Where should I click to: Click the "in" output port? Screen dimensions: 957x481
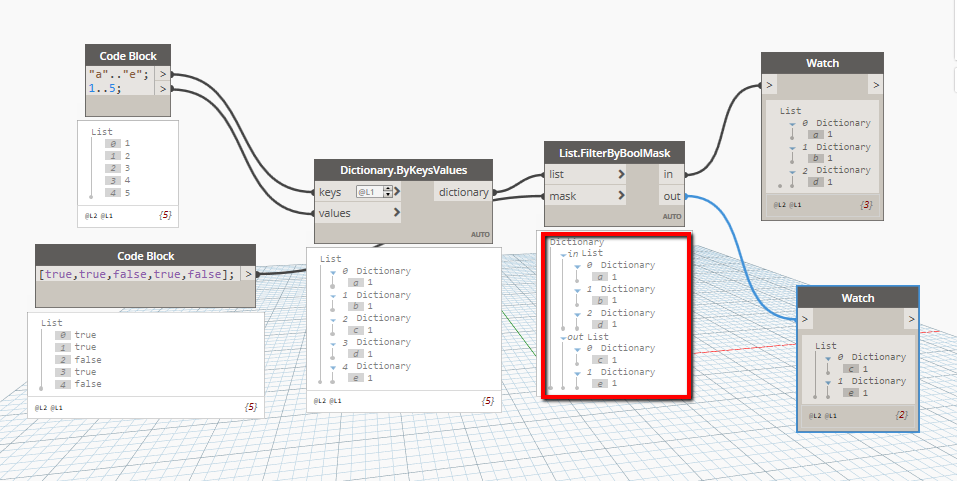tap(671, 175)
